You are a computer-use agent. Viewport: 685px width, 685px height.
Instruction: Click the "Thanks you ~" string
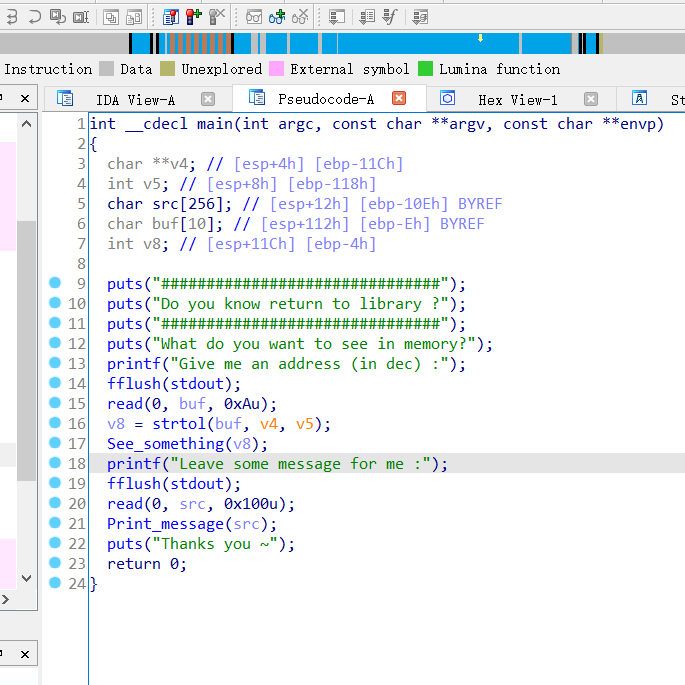pyautogui.click(x=215, y=544)
